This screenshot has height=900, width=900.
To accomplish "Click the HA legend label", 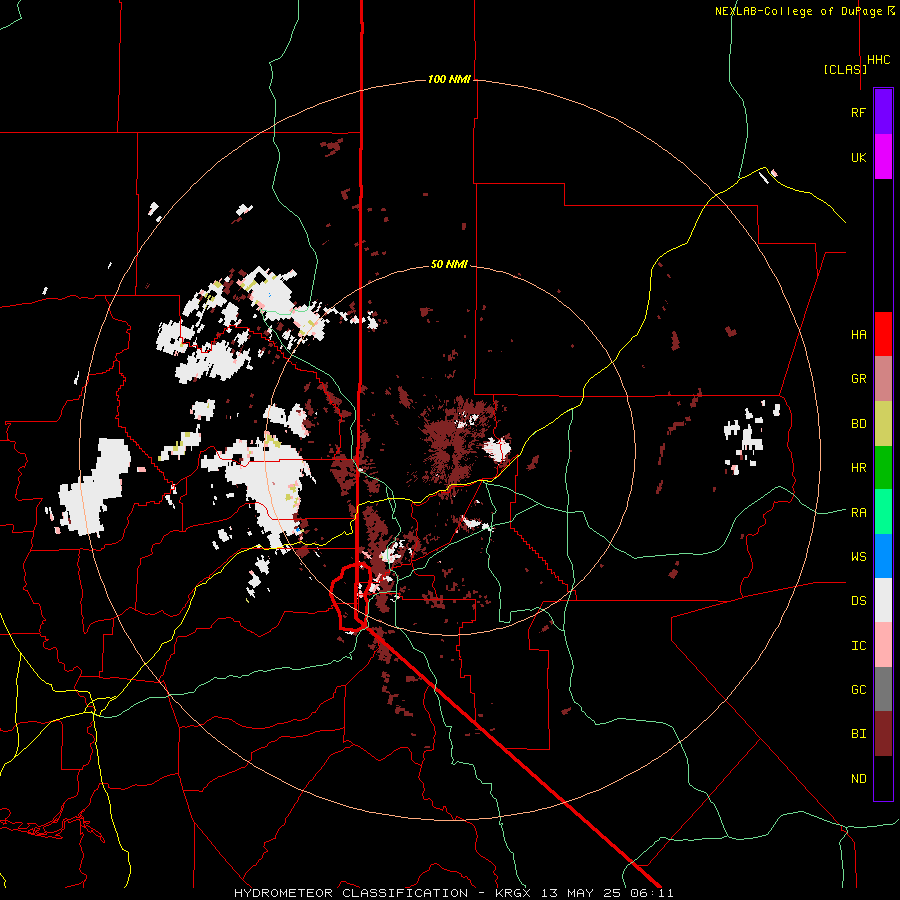I will [858, 334].
